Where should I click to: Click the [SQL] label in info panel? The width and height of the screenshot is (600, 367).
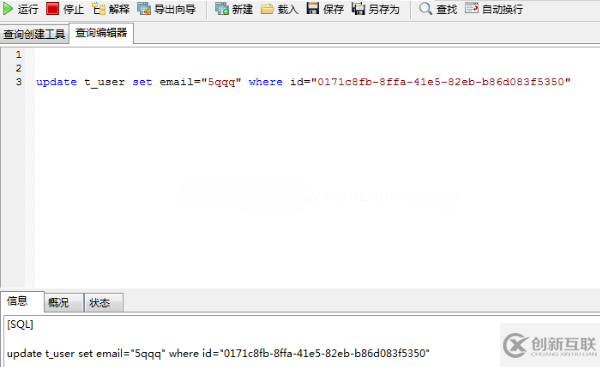pos(20,325)
